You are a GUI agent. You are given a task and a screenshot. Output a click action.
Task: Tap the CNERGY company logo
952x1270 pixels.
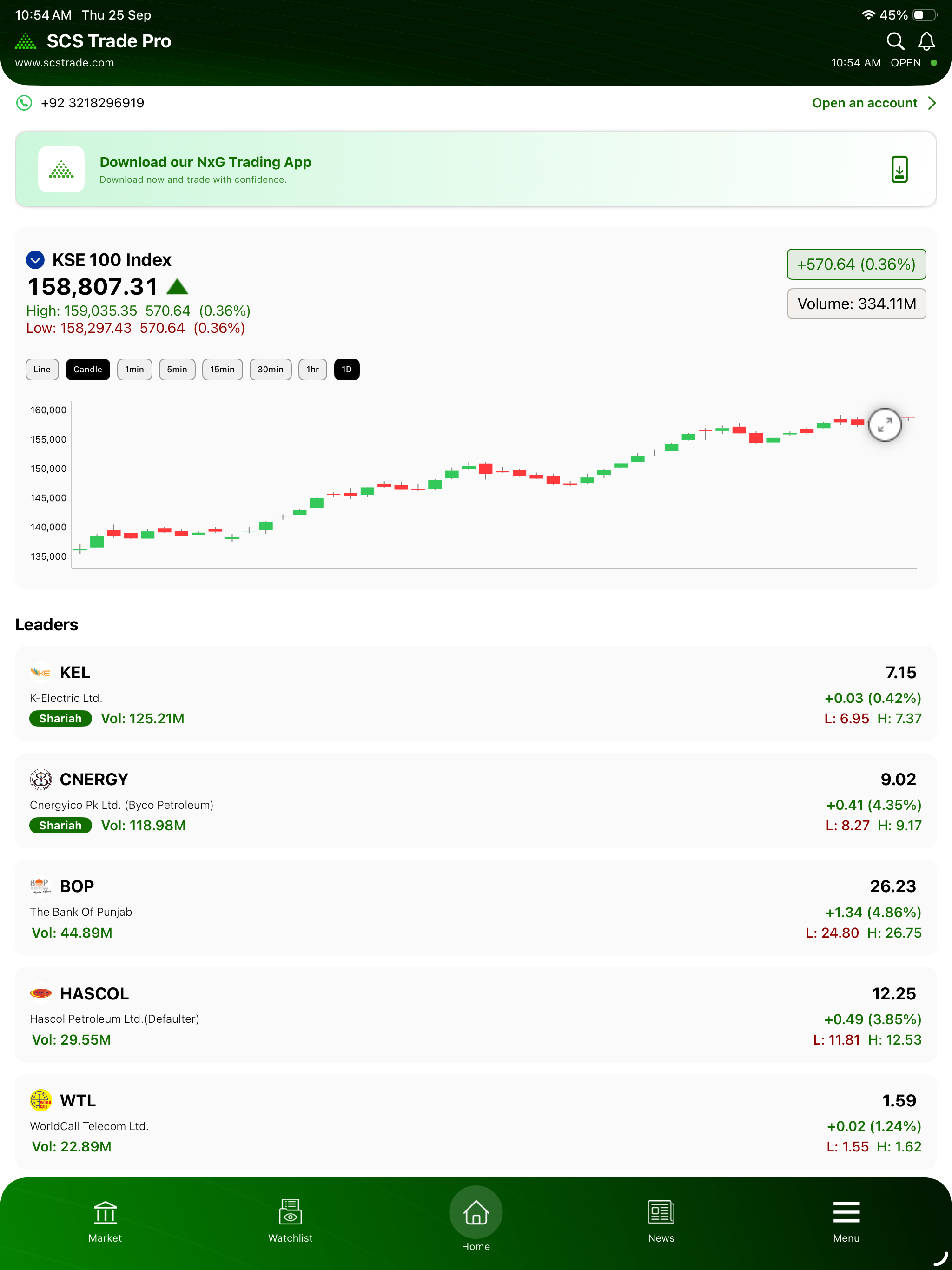point(41,779)
